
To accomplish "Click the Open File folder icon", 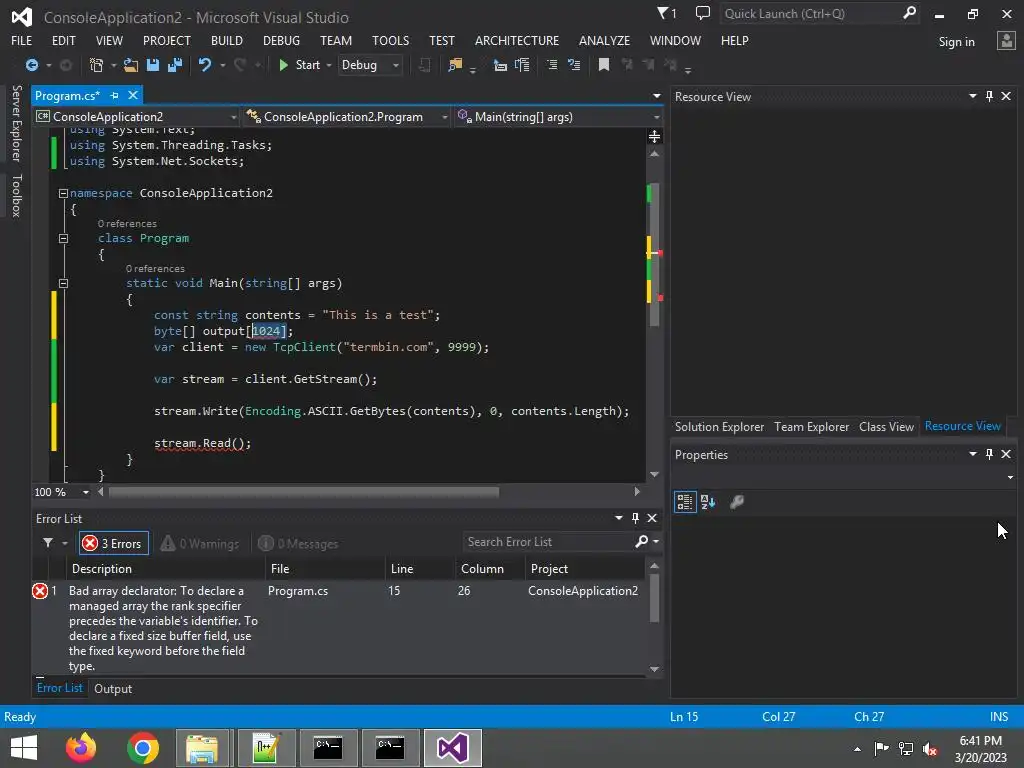I will pyautogui.click(x=131, y=65).
